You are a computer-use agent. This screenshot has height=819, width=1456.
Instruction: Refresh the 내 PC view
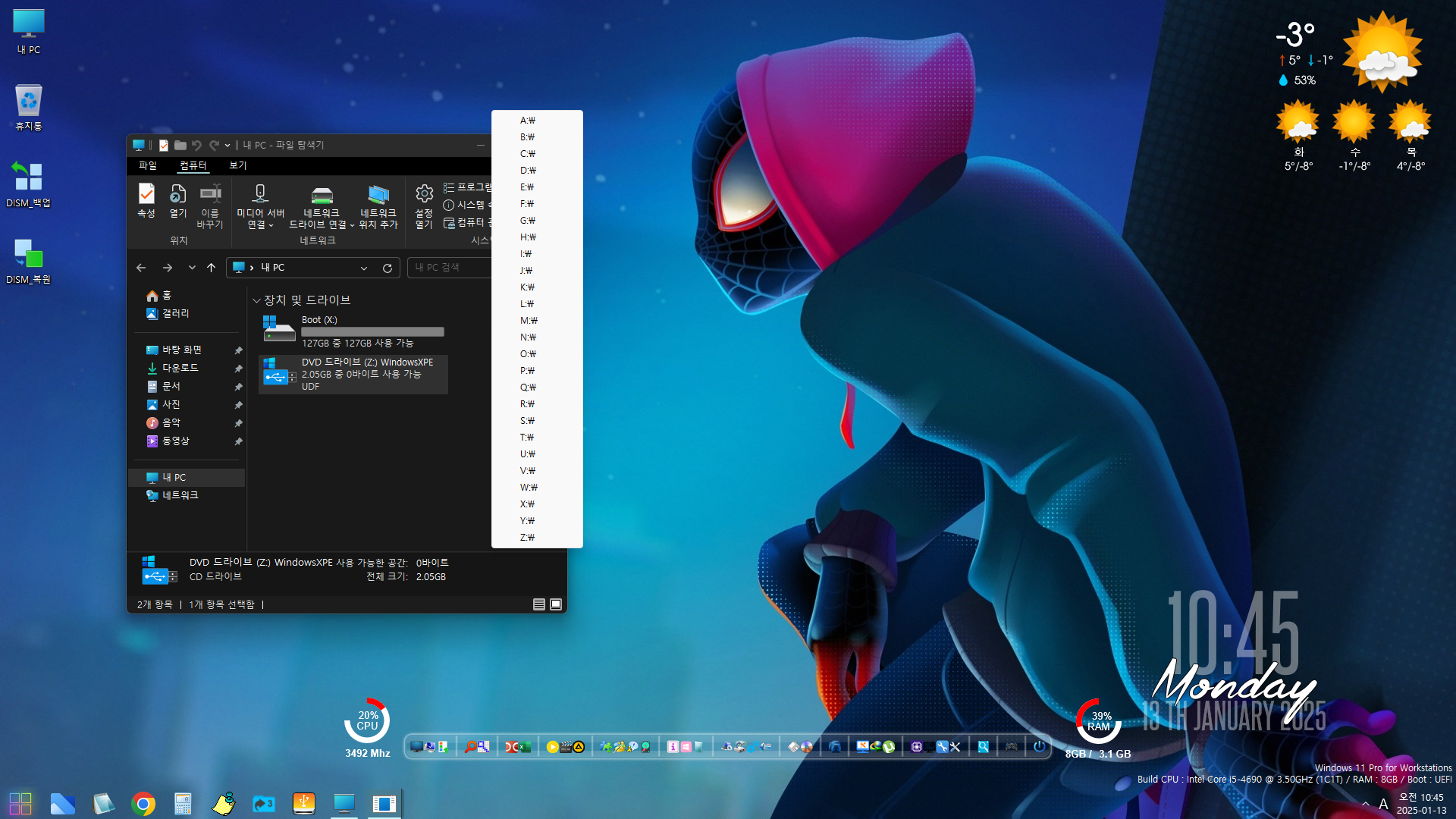point(388,268)
